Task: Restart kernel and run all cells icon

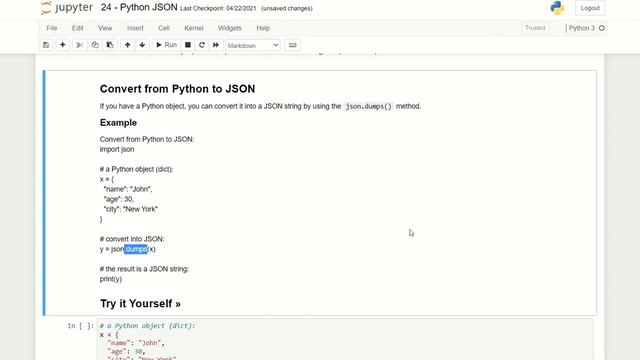Action: [216, 45]
